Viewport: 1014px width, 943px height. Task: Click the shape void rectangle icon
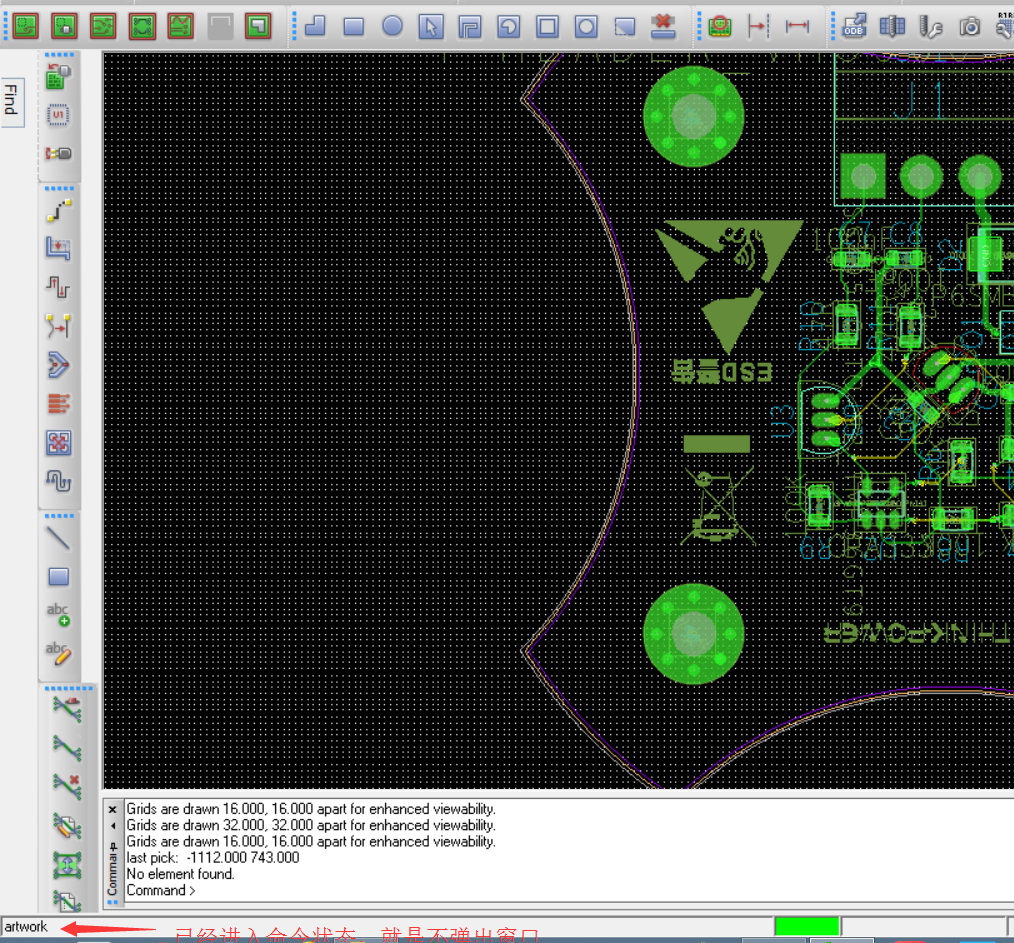[x=548, y=27]
